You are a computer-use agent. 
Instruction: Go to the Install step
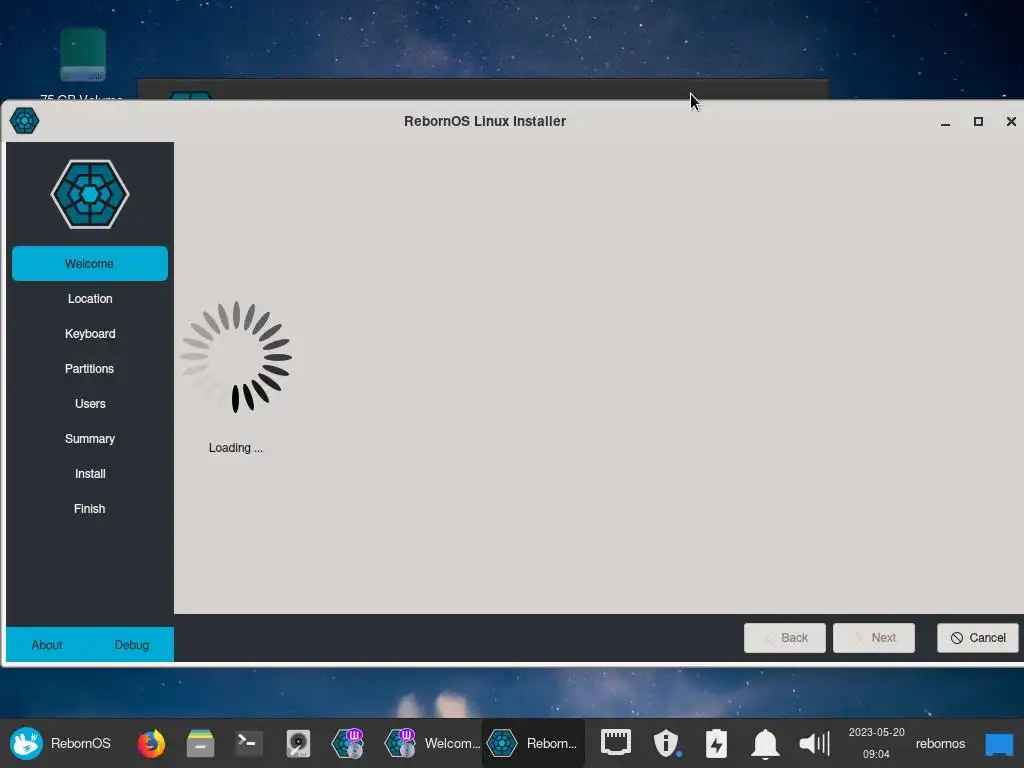coord(89,473)
